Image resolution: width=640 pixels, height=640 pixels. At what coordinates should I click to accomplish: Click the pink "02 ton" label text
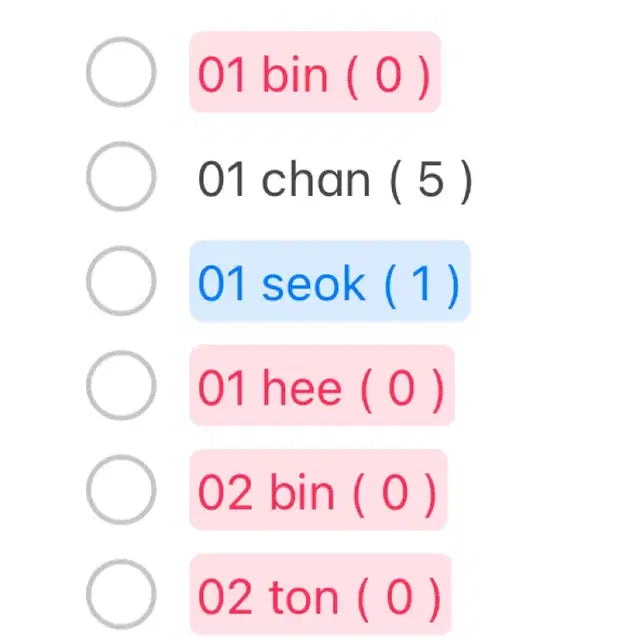click(267, 597)
